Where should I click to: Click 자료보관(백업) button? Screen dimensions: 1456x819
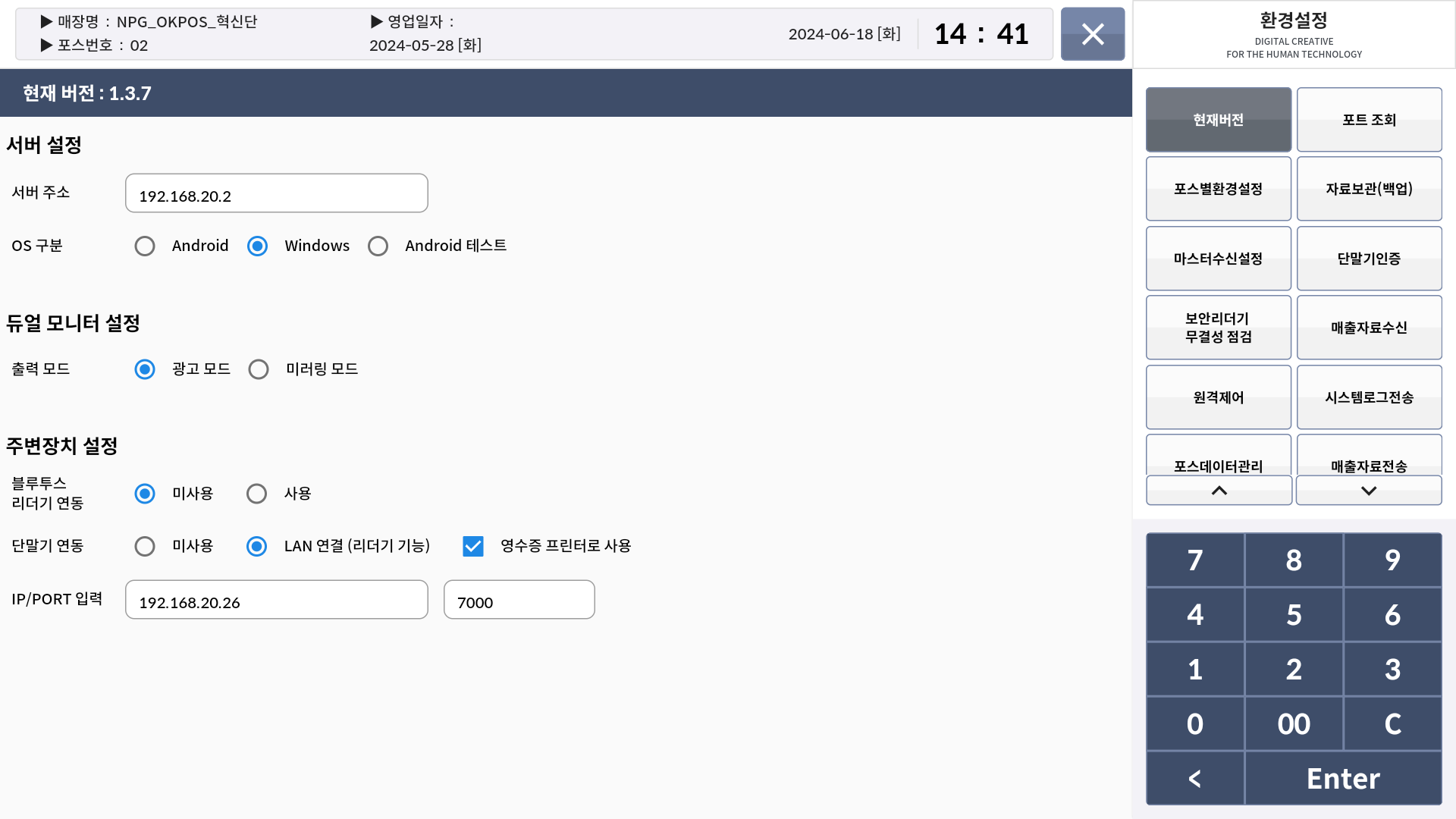(1369, 189)
